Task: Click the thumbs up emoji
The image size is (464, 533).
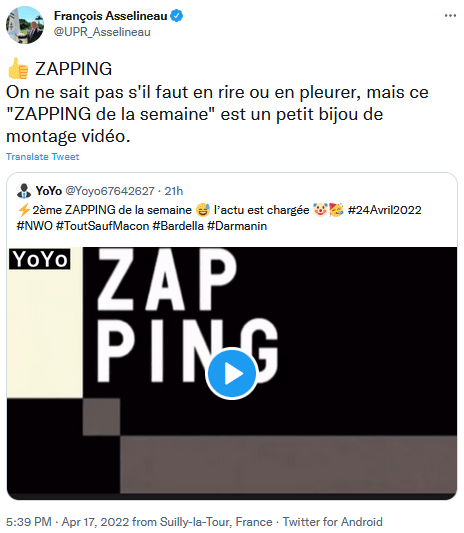Action: click(18, 68)
